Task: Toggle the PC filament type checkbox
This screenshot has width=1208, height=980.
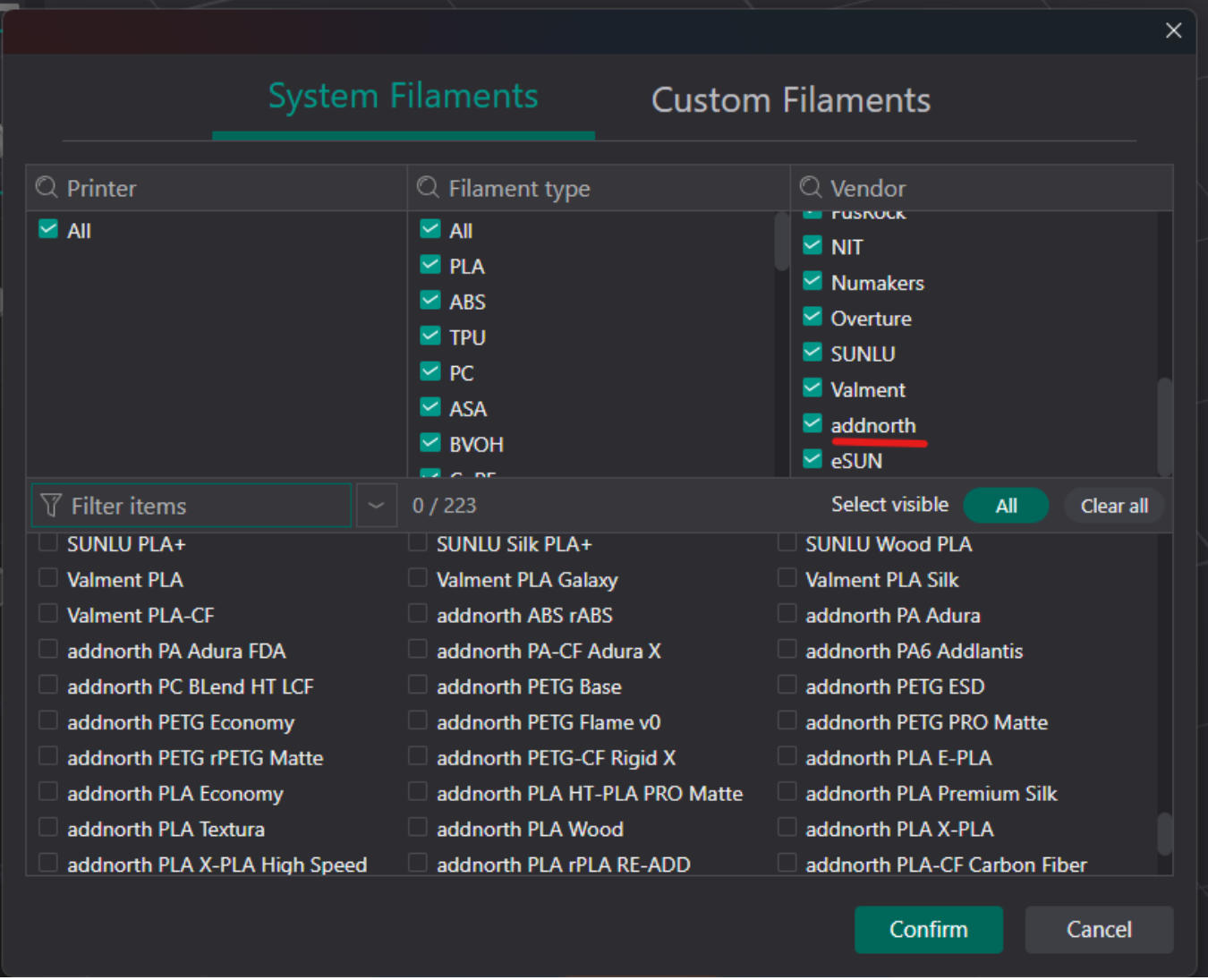Action: click(x=430, y=371)
